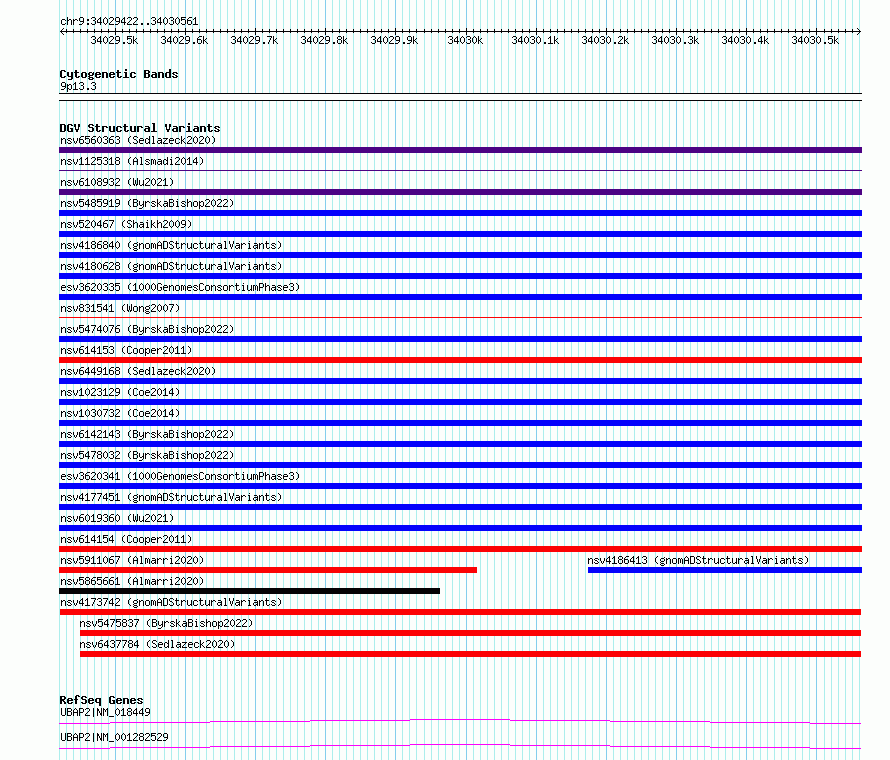Select the nsv1125318 (Alsmadi2014) label
Image resolution: width=890 pixels, height=760 pixels.
coord(132,161)
